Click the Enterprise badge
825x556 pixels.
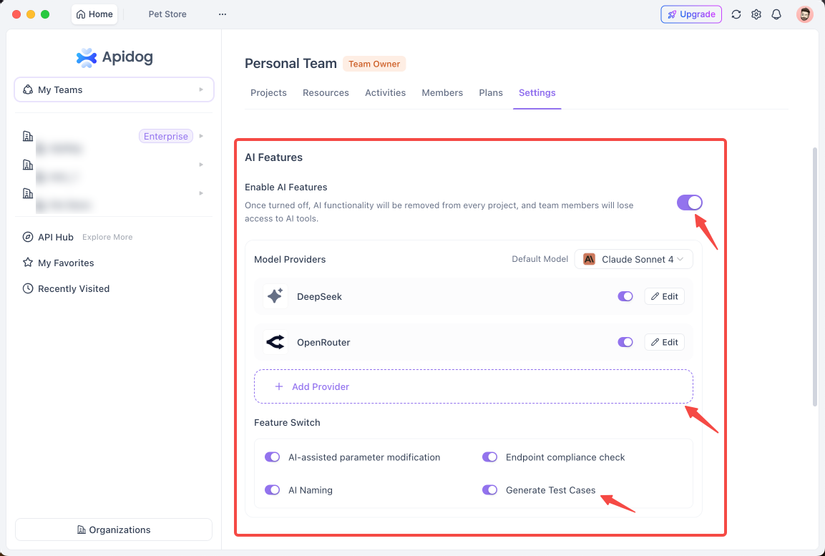pyautogui.click(x=166, y=136)
